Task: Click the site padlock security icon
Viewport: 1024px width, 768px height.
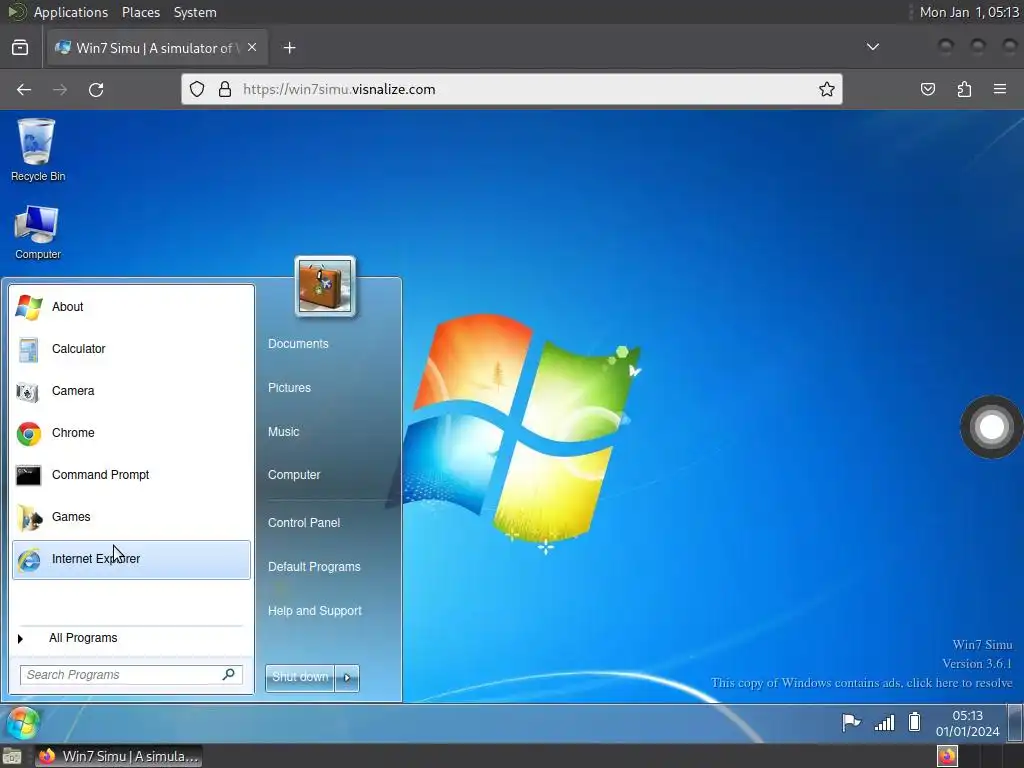Action: point(225,89)
